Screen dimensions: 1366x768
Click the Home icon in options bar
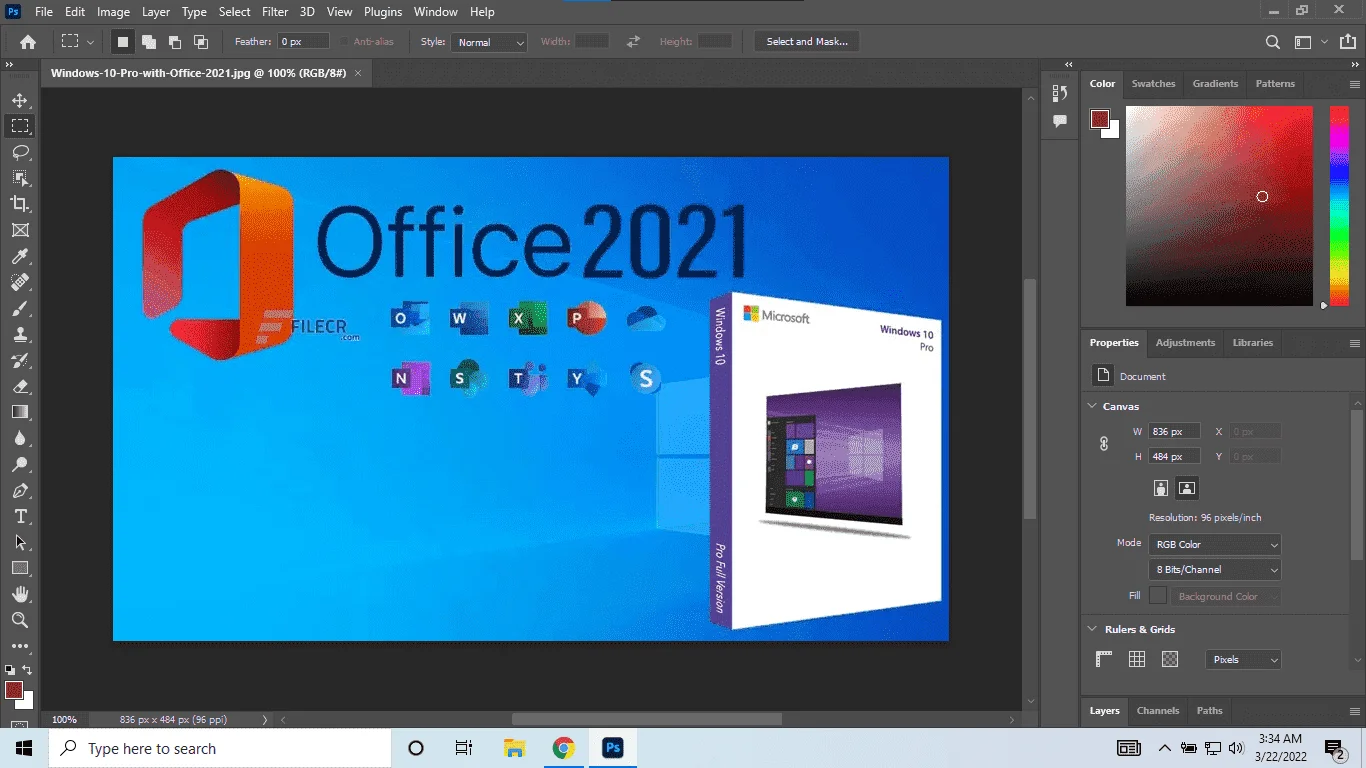coord(28,42)
